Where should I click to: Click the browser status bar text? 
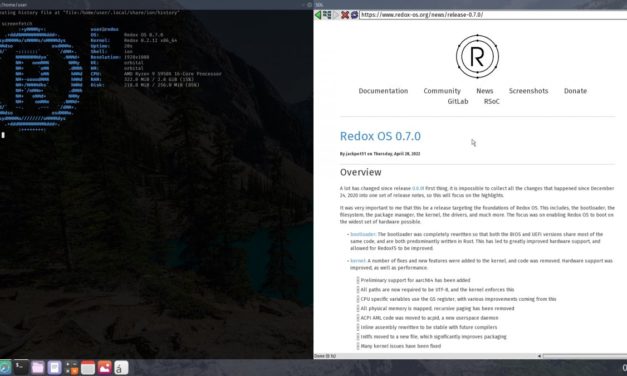[x=325, y=356]
